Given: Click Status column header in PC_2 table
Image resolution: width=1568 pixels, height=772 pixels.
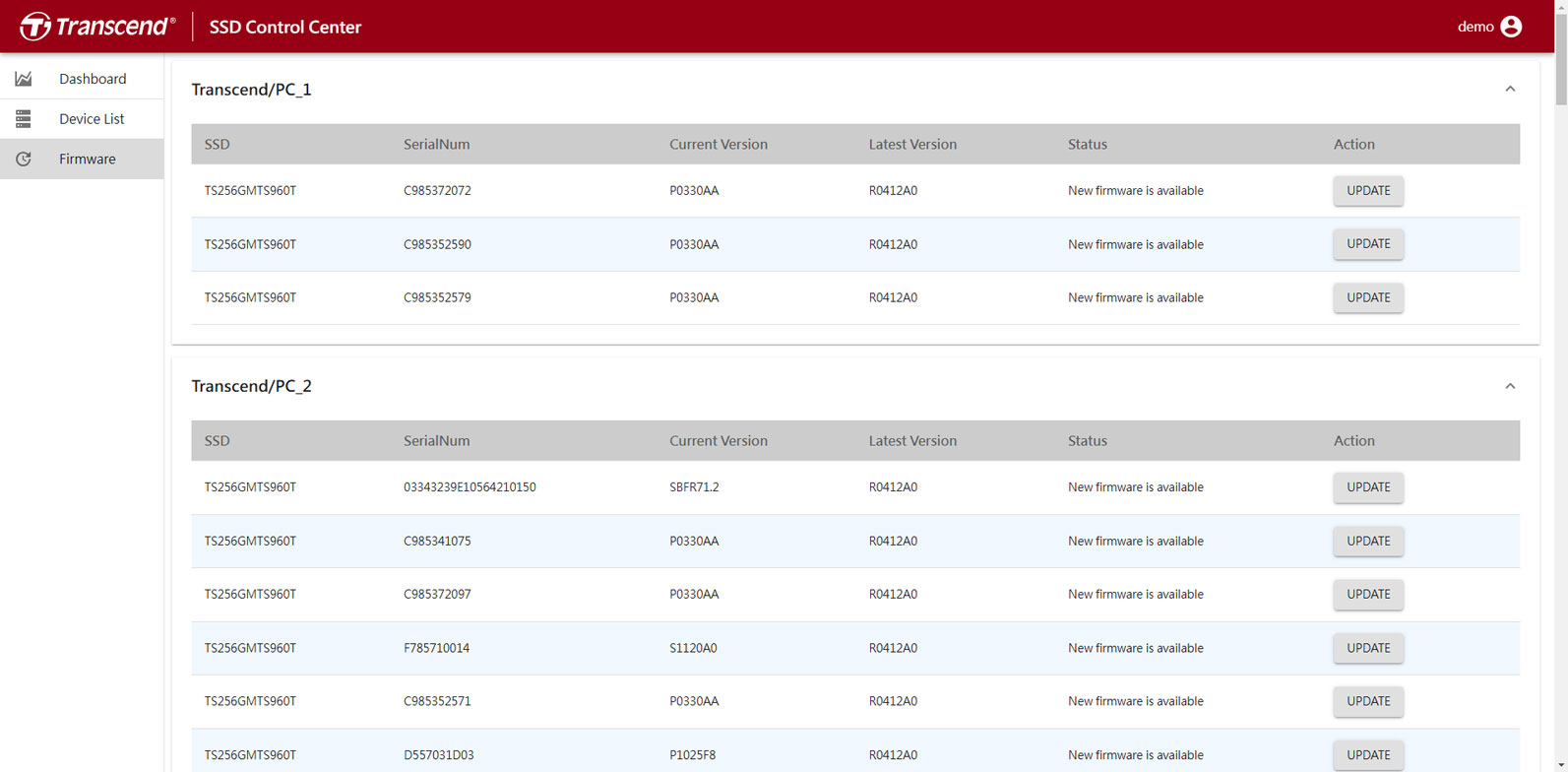Looking at the screenshot, I should (x=1088, y=441).
